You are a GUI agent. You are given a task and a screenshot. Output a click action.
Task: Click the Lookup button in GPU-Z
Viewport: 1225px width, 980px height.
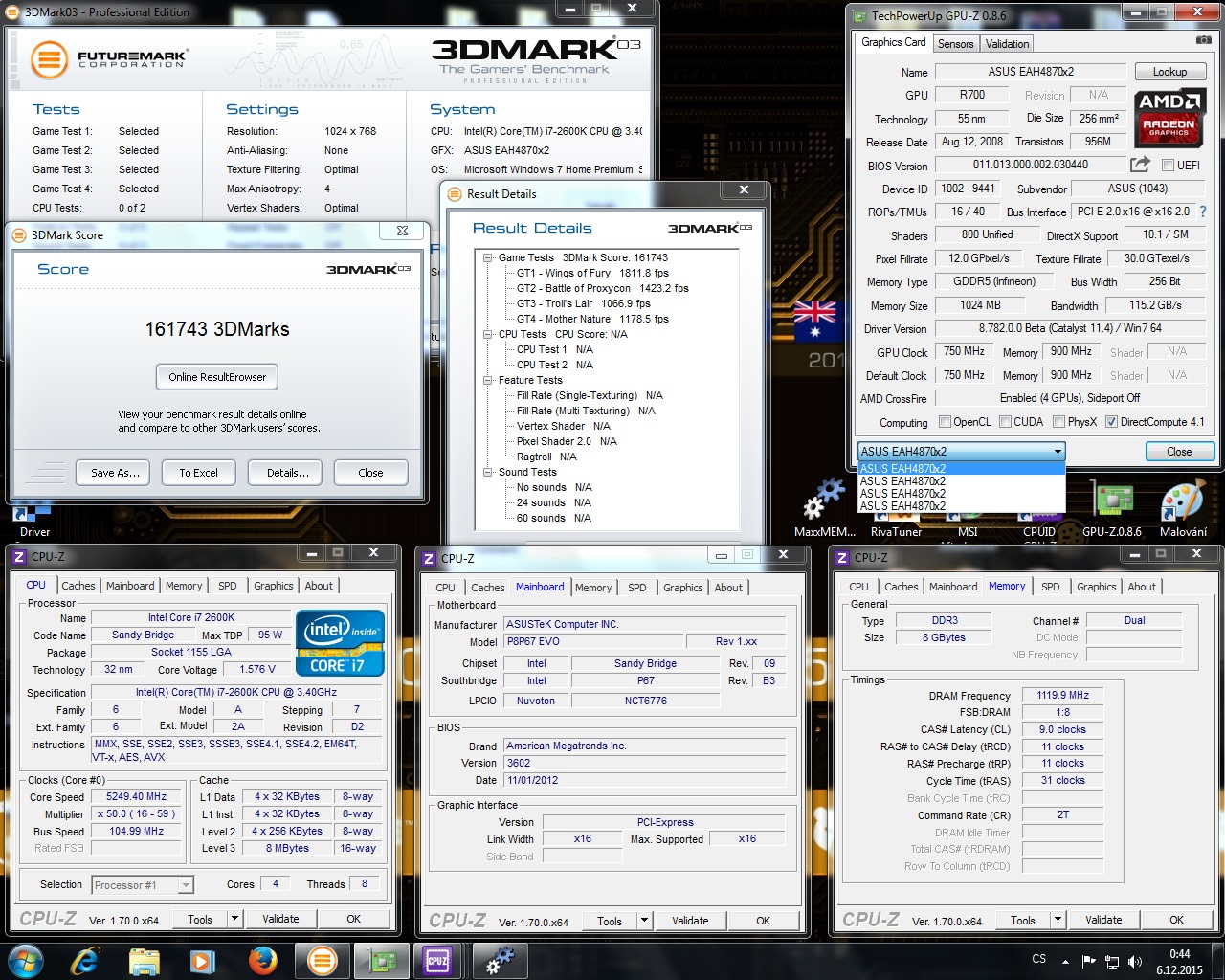pyautogui.click(x=1169, y=72)
